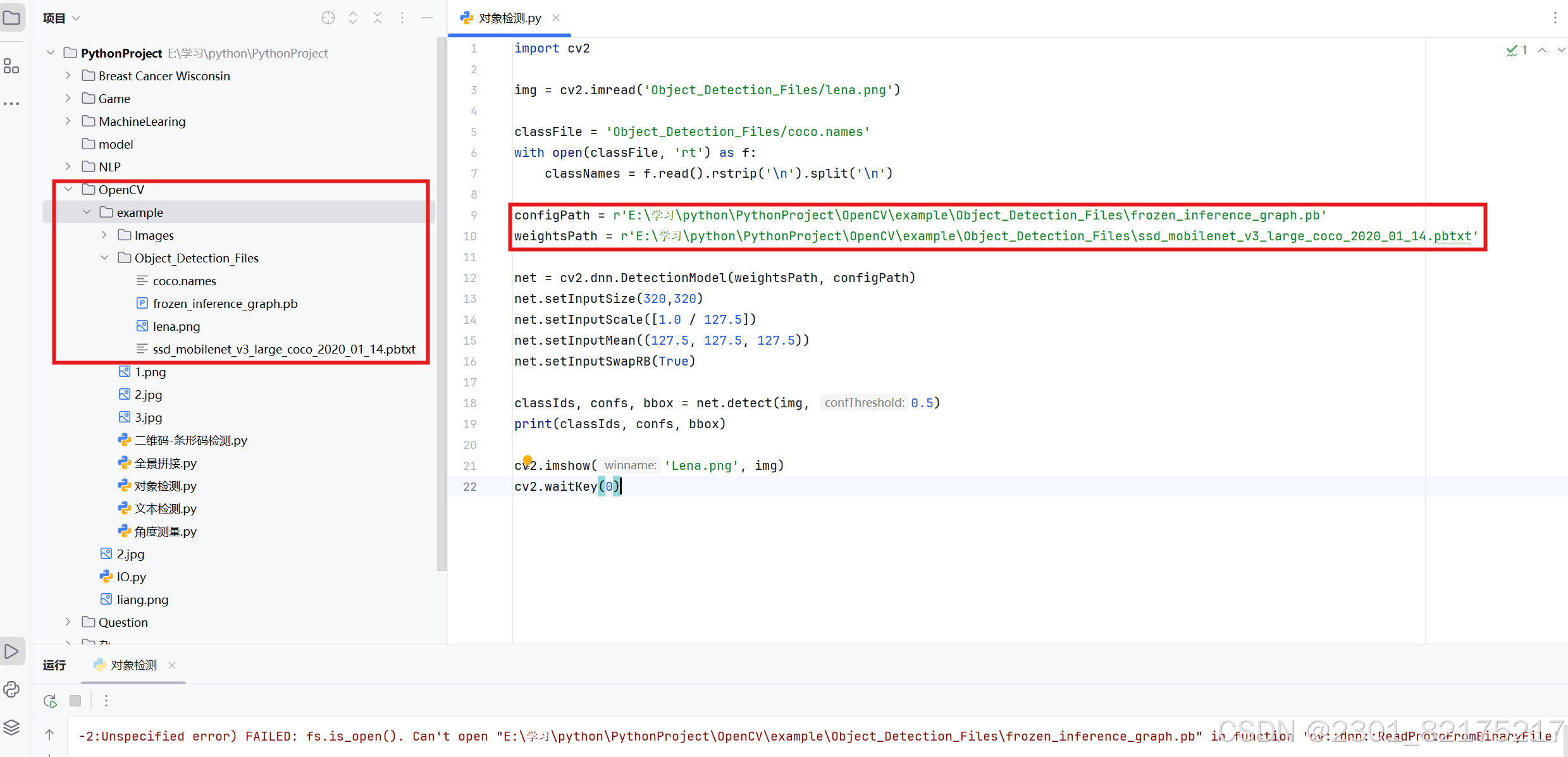
Task: Click the Rerun icon in the Run panel
Action: [x=49, y=701]
